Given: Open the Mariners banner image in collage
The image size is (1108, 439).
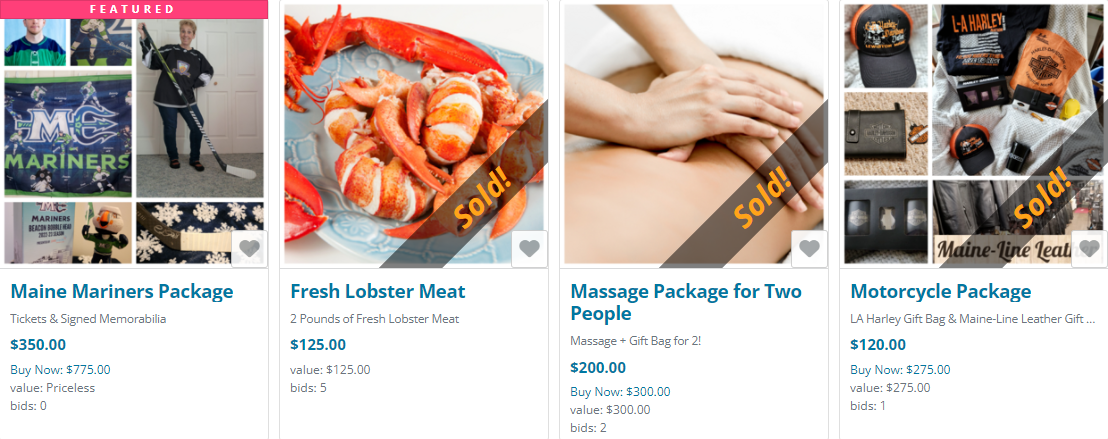Looking at the screenshot, I should [x=68, y=134].
